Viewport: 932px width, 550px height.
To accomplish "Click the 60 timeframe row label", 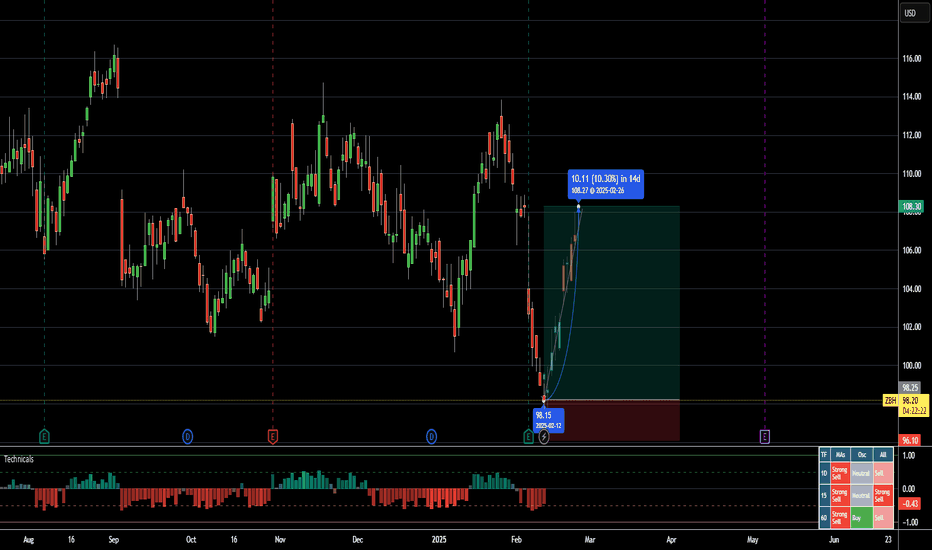I will coord(824,517).
